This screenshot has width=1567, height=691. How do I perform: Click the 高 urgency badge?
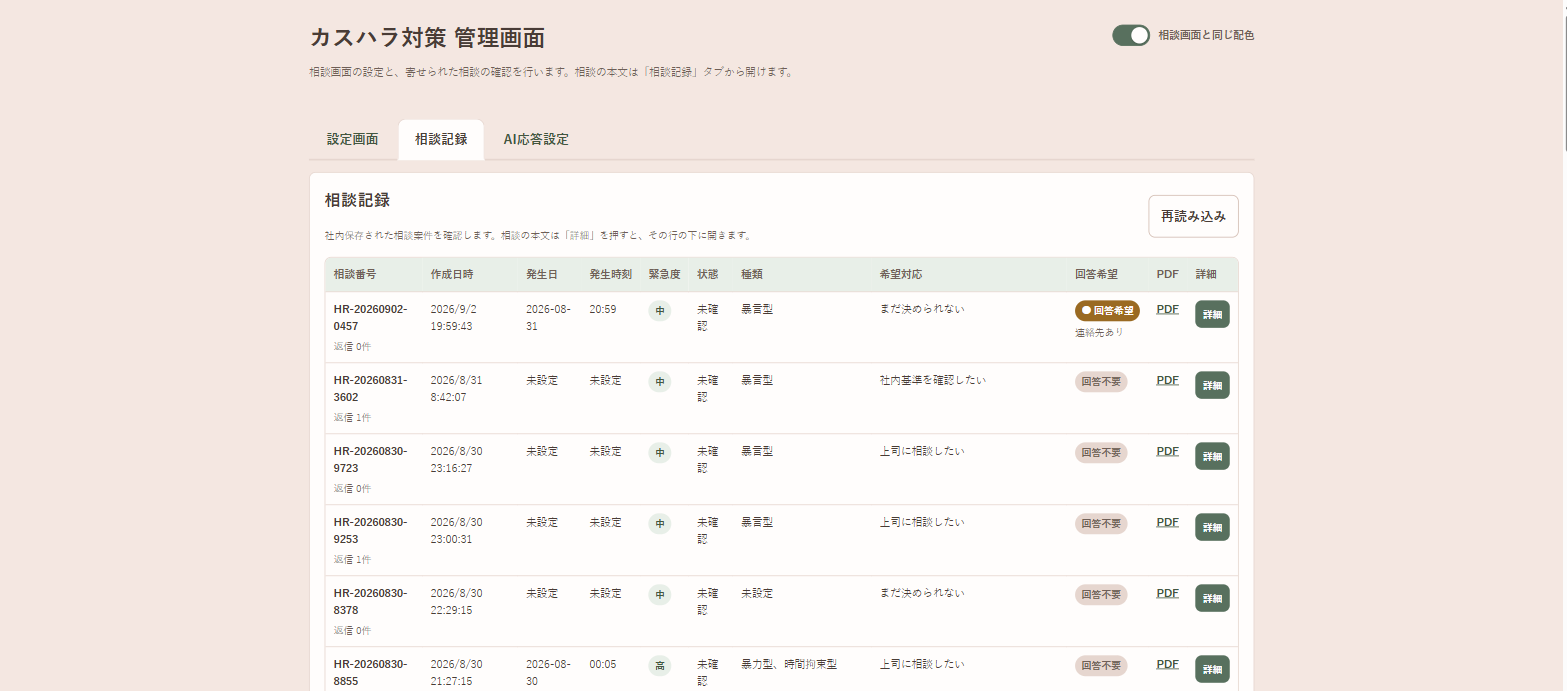(x=660, y=666)
